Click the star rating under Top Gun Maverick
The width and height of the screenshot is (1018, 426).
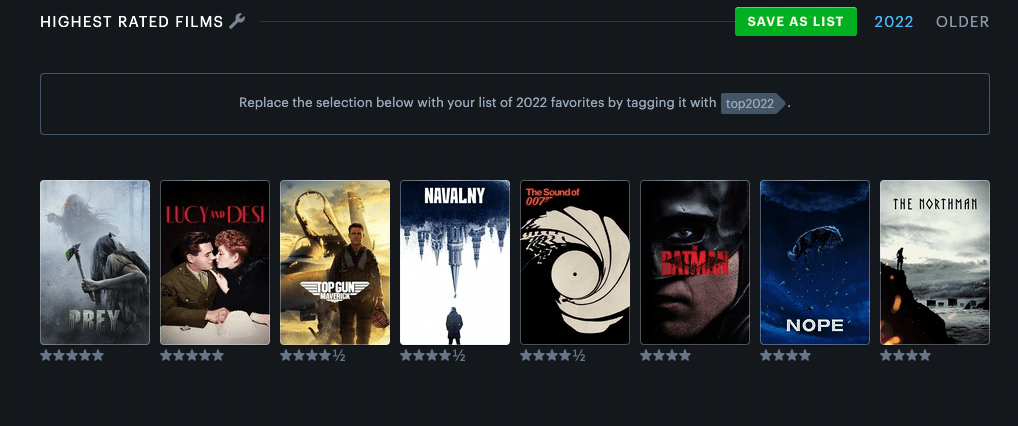pos(312,355)
